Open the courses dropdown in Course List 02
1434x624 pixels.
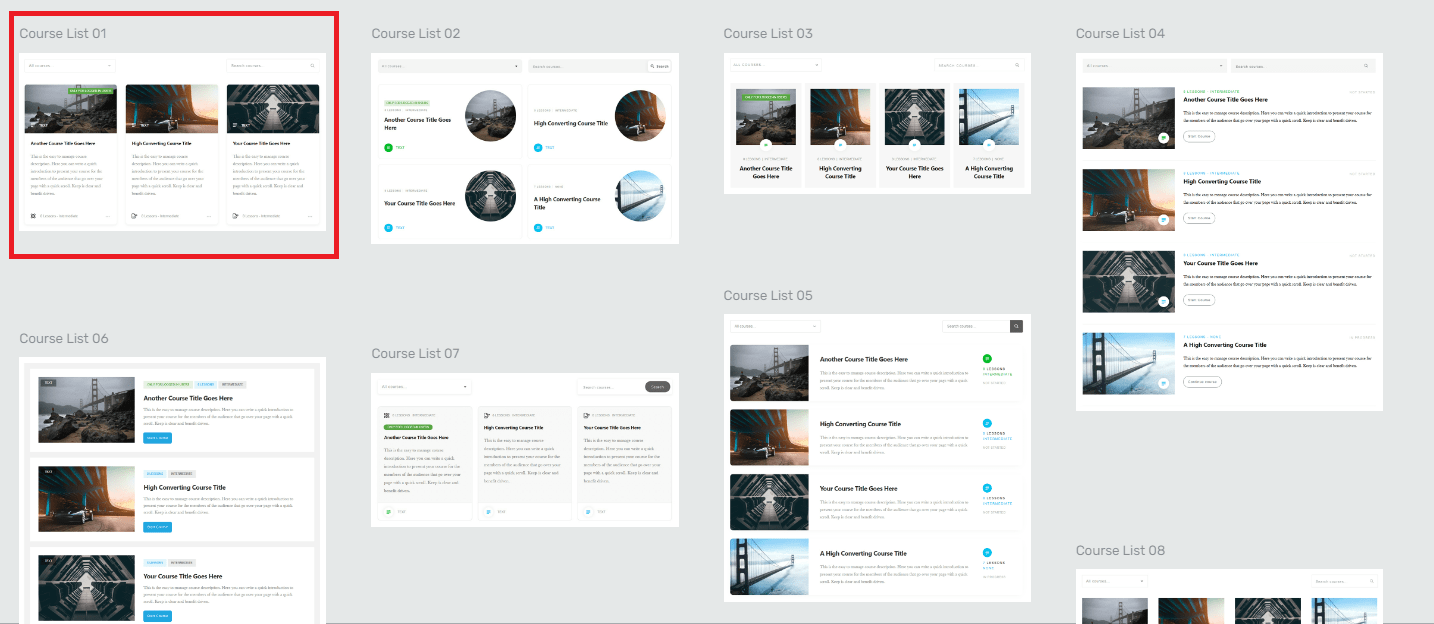point(450,66)
